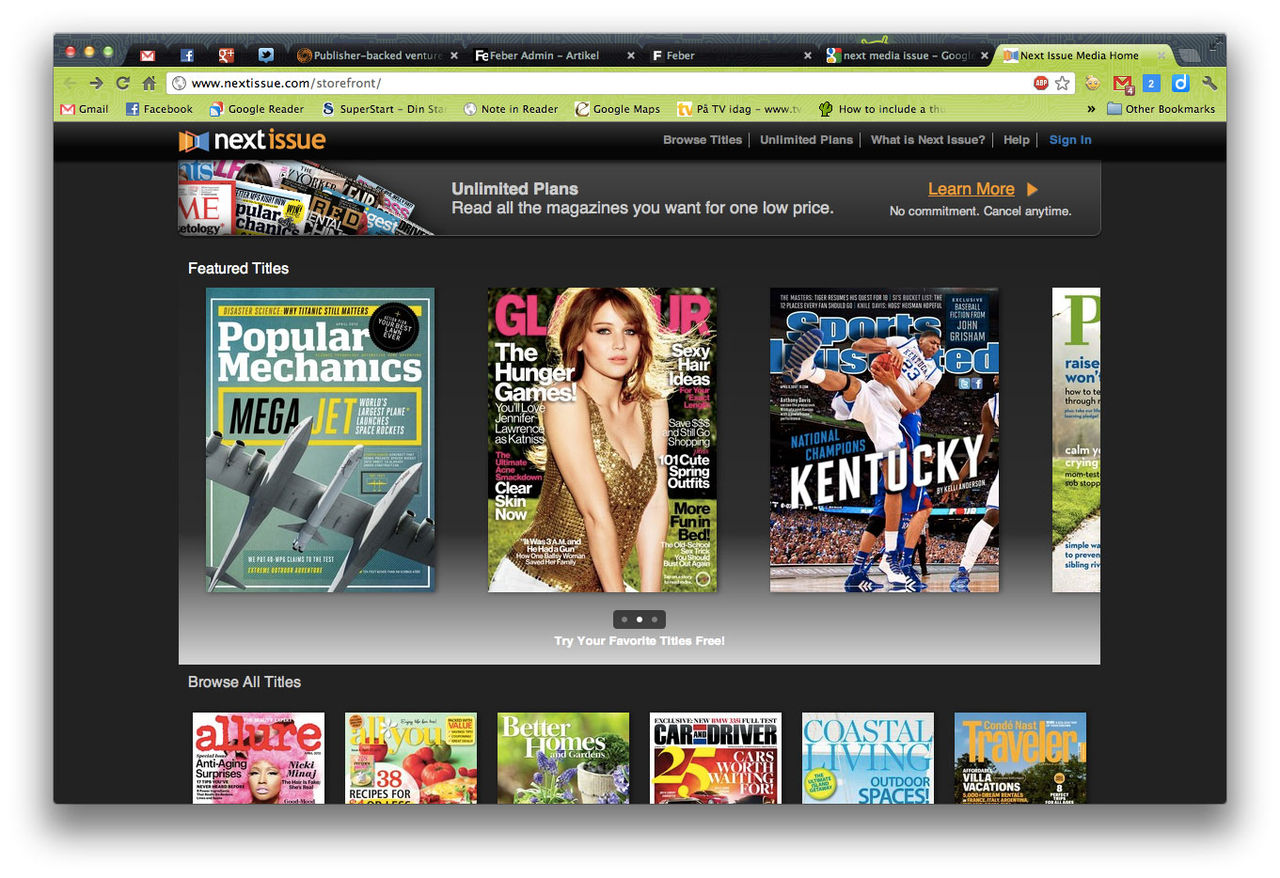Expand the bookmarks bar overflow chevron
The width and height of the screenshot is (1280, 878).
click(1089, 109)
